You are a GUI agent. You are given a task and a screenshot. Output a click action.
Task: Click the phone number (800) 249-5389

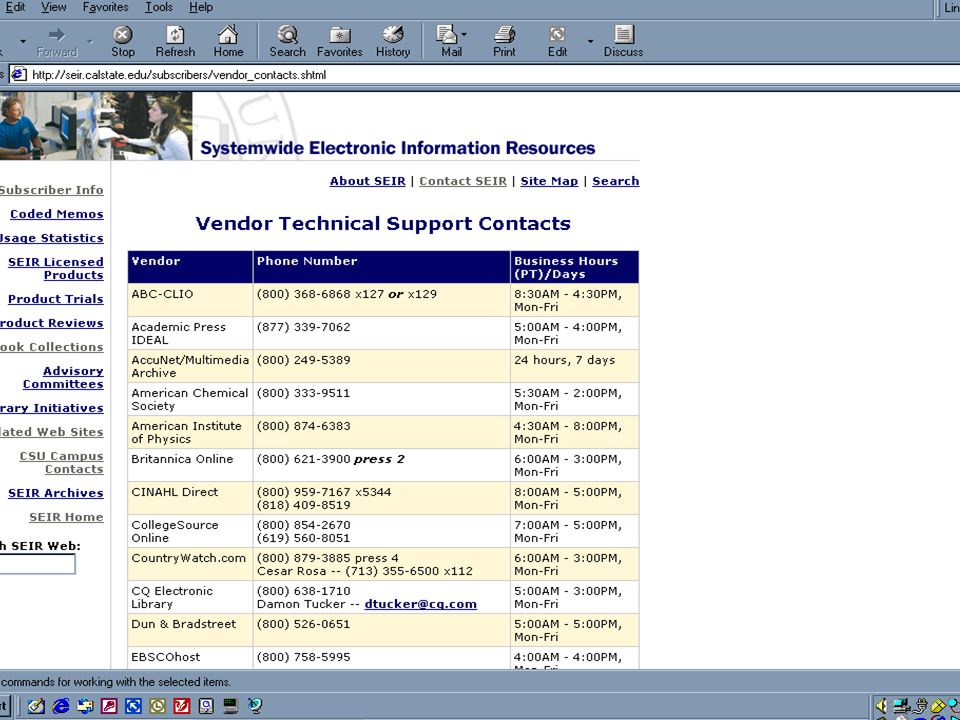point(304,360)
